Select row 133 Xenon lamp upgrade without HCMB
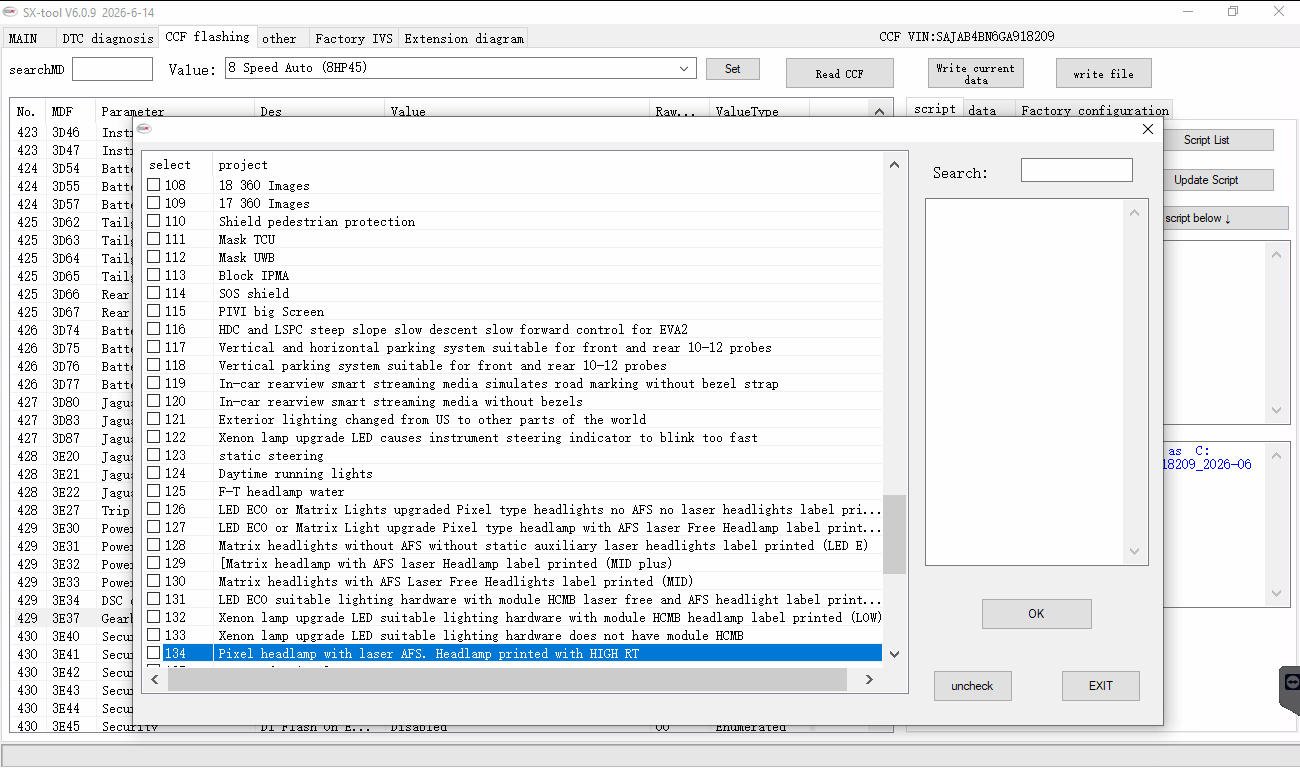 (x=514, y=635)
